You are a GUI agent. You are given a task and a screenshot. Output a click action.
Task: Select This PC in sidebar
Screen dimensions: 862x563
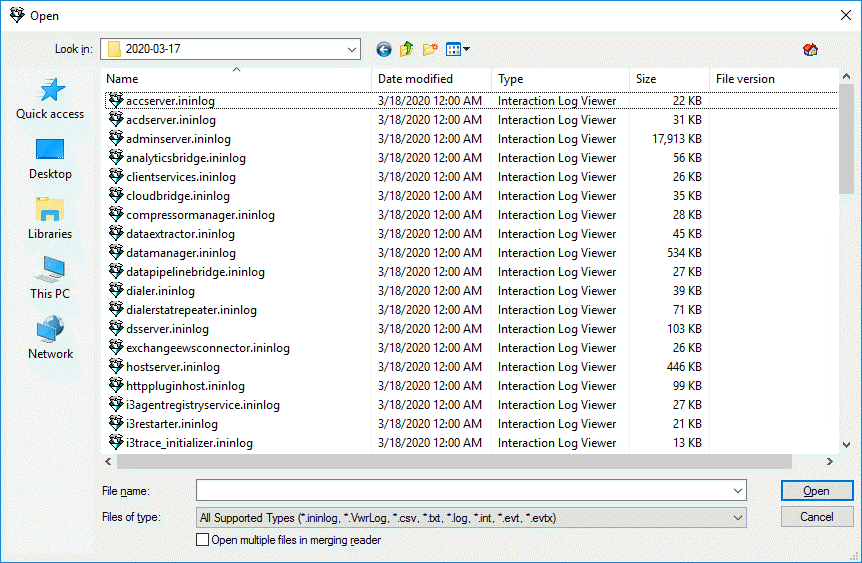pyautogui.click(x=50, y=279)
